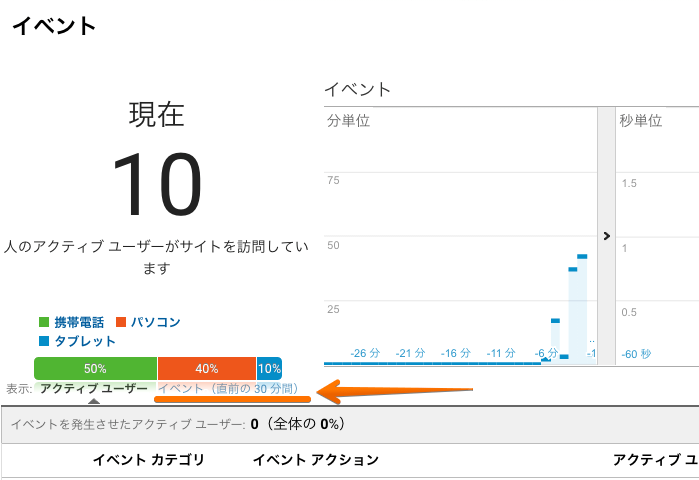The height and width of the screenshot is (480, 699).
Task: Click the small triangle under アクティブ ユーザー
Action: (94, 401)
